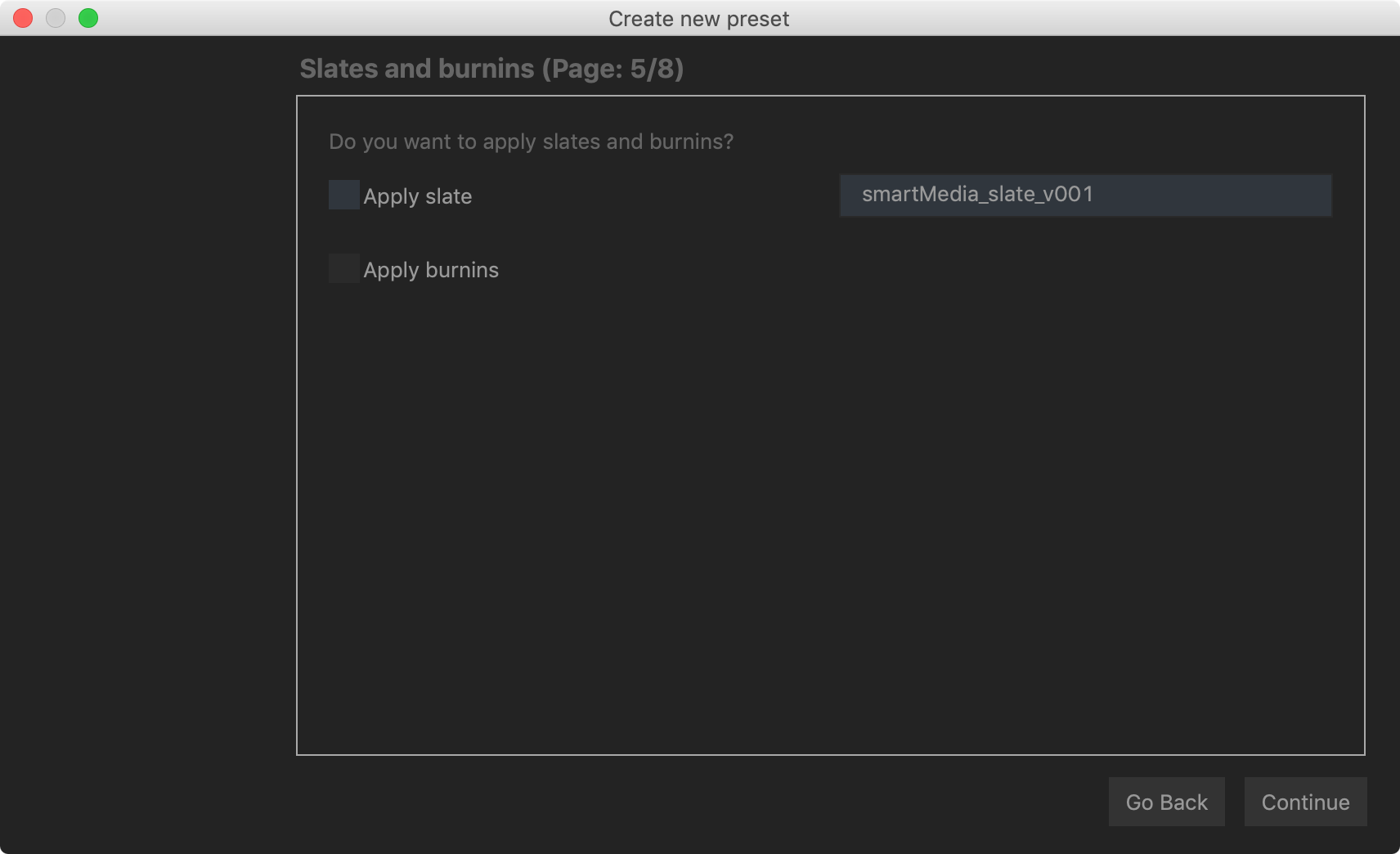This screenshot has height=854, width=1400.
Task: Click the gray minimize window button
Action: [56, 18]
